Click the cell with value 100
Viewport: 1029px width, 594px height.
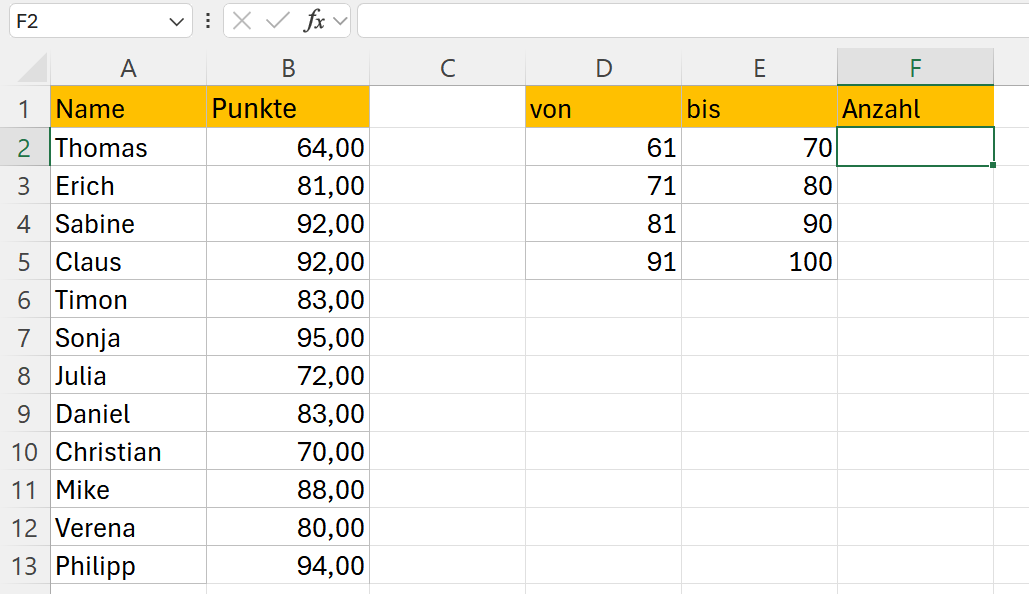759,262
